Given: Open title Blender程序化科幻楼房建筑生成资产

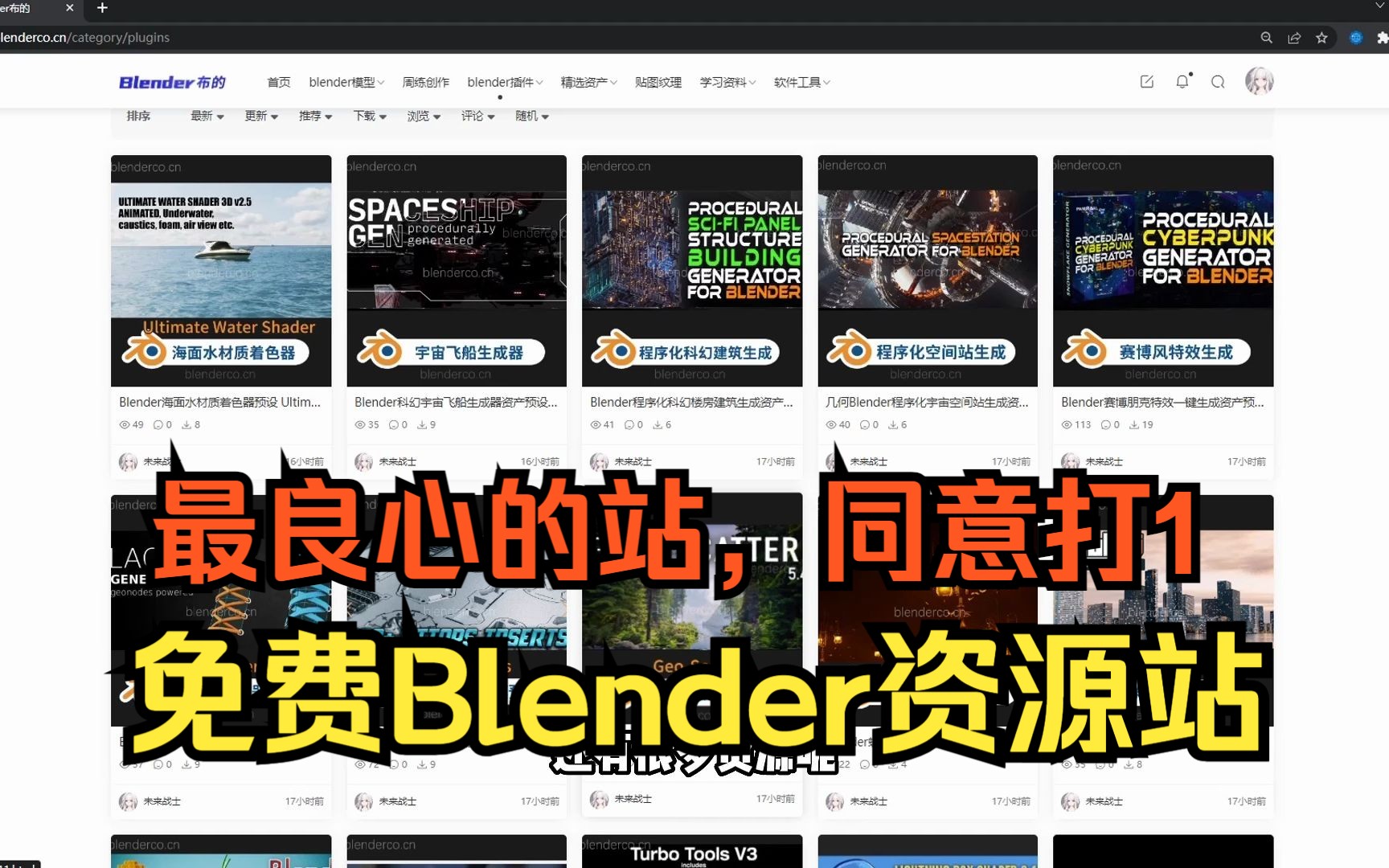Looking at the screenshot, I should click(x=691, y=402).
